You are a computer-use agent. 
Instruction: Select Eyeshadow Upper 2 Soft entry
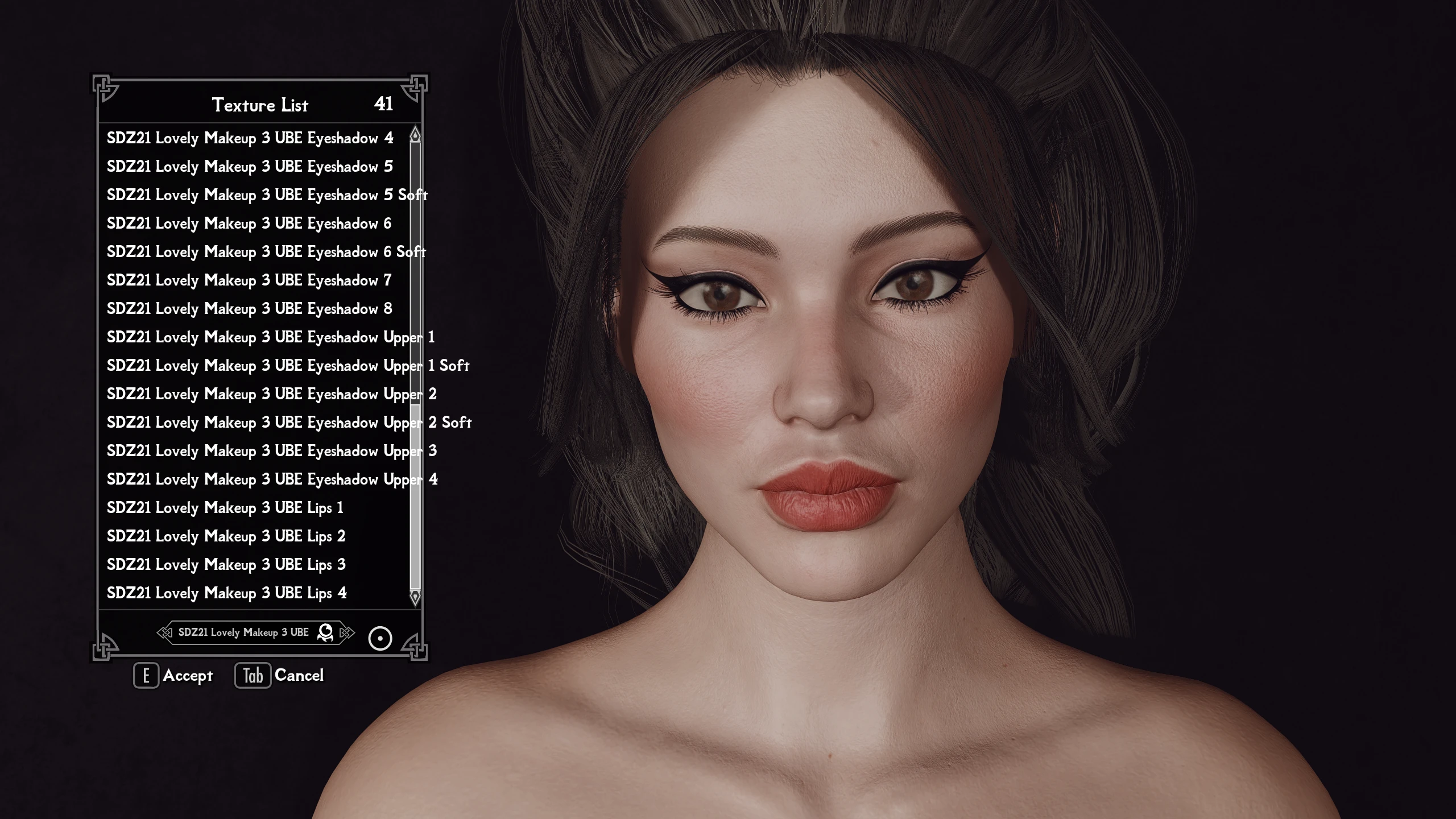tap(289, 423)
